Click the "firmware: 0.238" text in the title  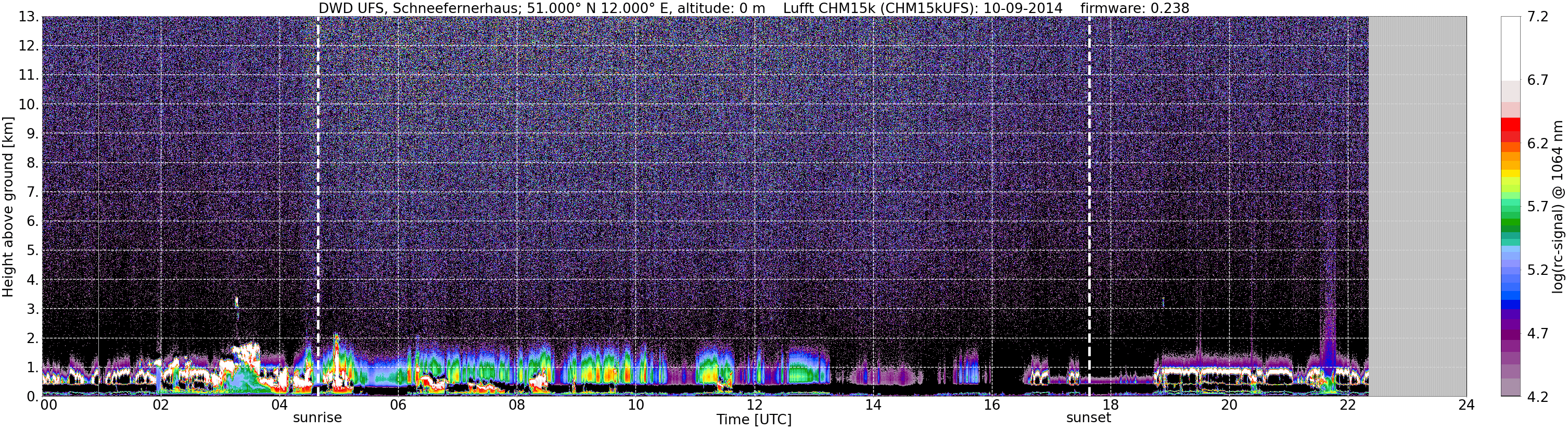[1134, 8]
